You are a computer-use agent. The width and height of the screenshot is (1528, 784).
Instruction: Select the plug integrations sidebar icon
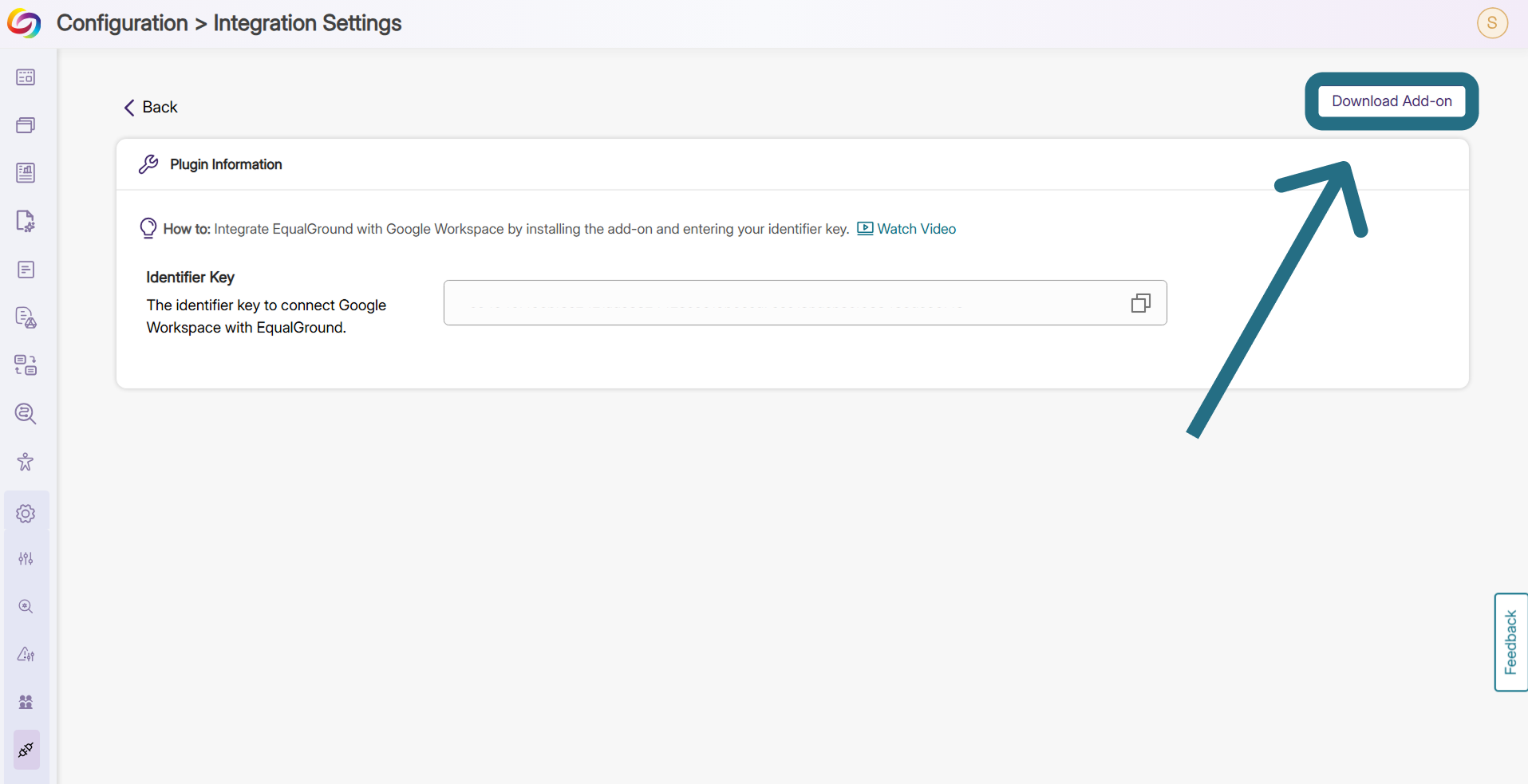click(x=26, y=750)
